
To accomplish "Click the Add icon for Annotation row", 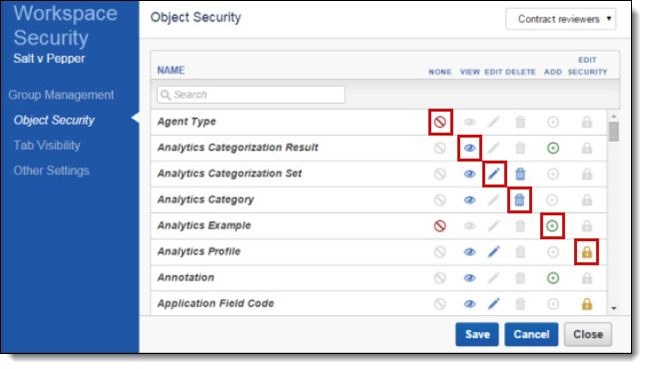I will click(553, 278).
